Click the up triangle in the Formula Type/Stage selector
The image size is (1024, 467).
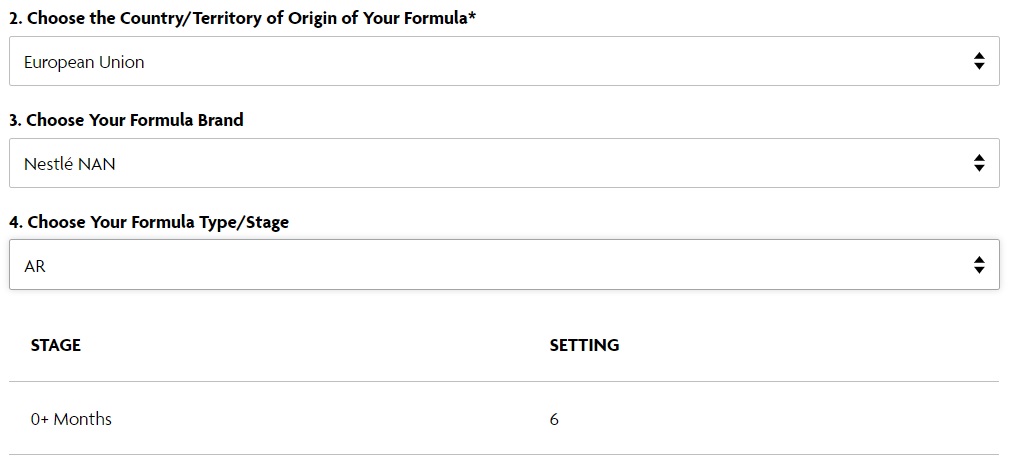[x=979, y=260]
